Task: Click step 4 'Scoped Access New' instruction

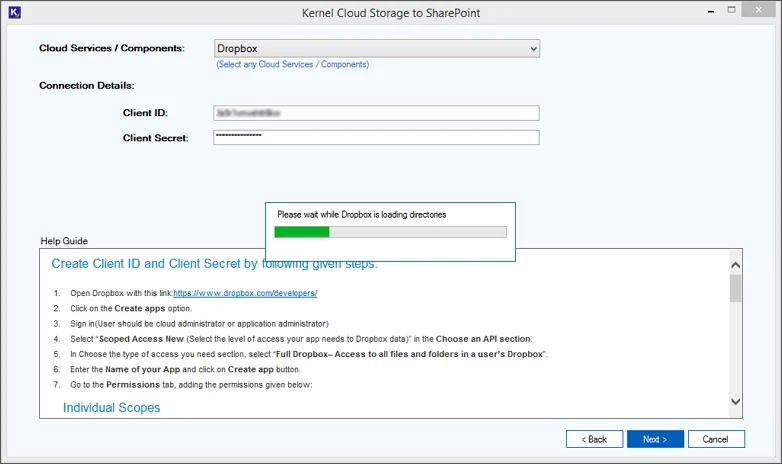Action: pos(301,339)
